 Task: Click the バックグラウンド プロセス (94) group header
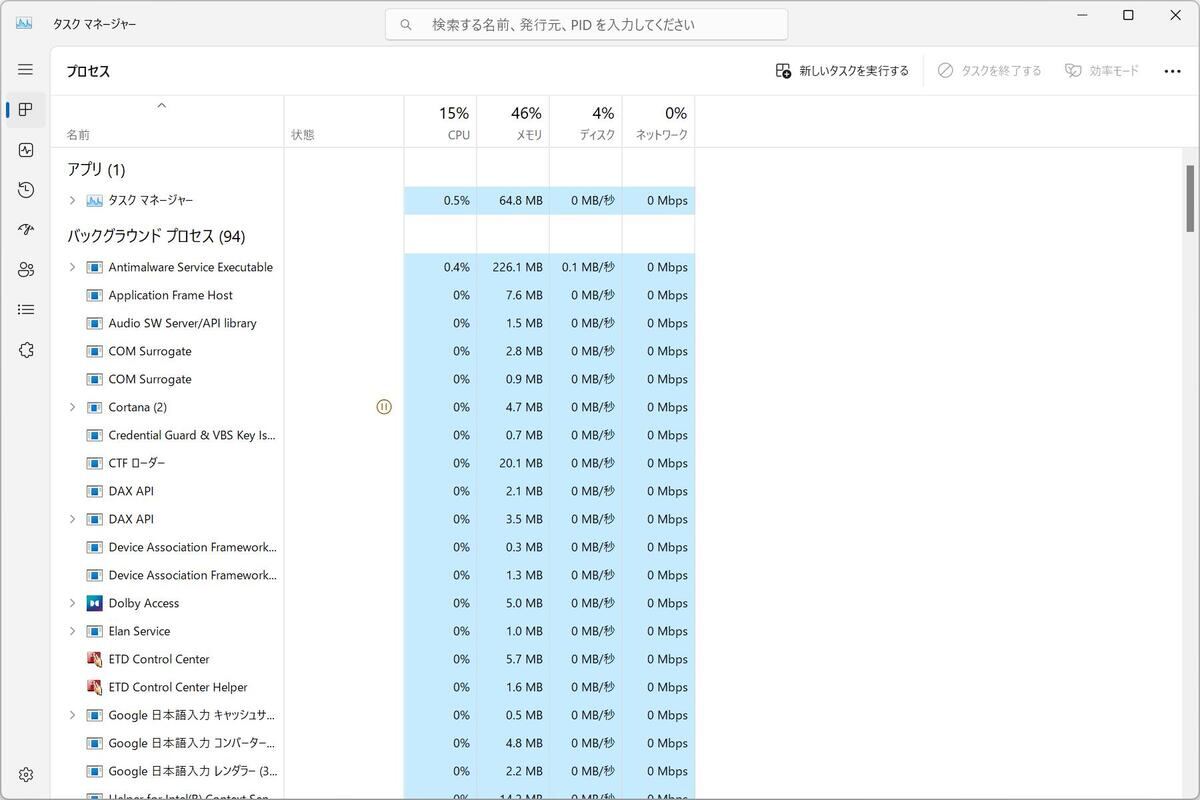pyautogui.click(x=156, y=237)
